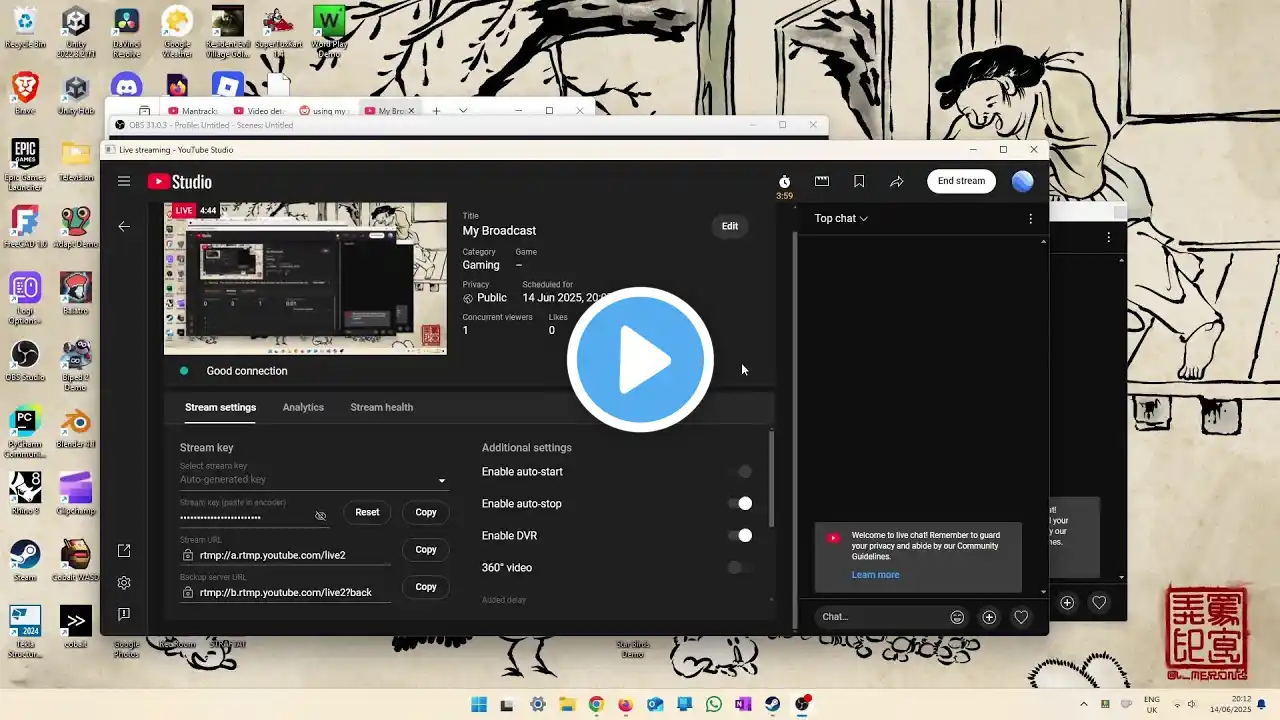Copy the Stream URL

point(426,550)
